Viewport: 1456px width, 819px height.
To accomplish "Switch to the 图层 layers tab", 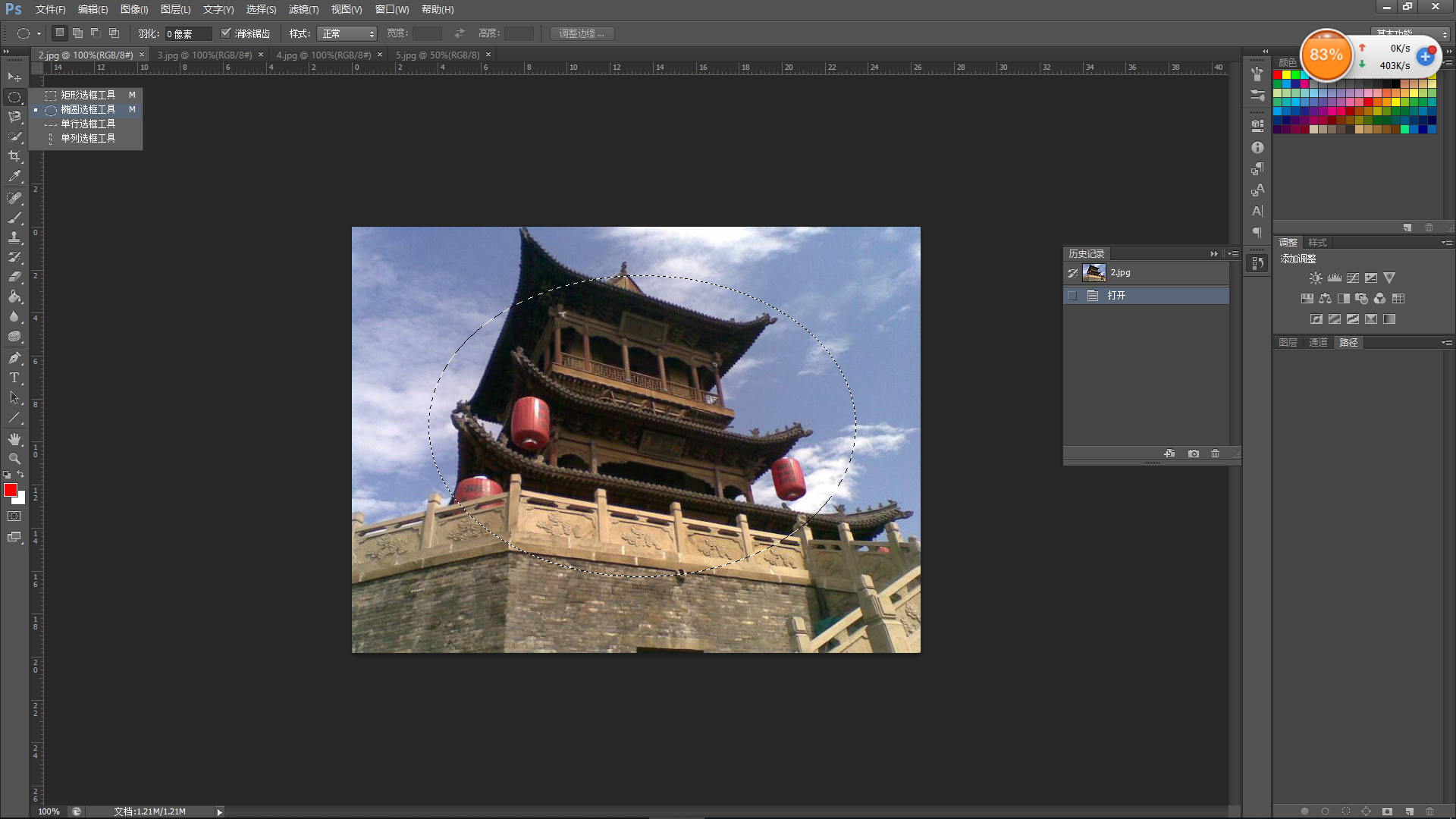I will click(x=1288, y=343).
